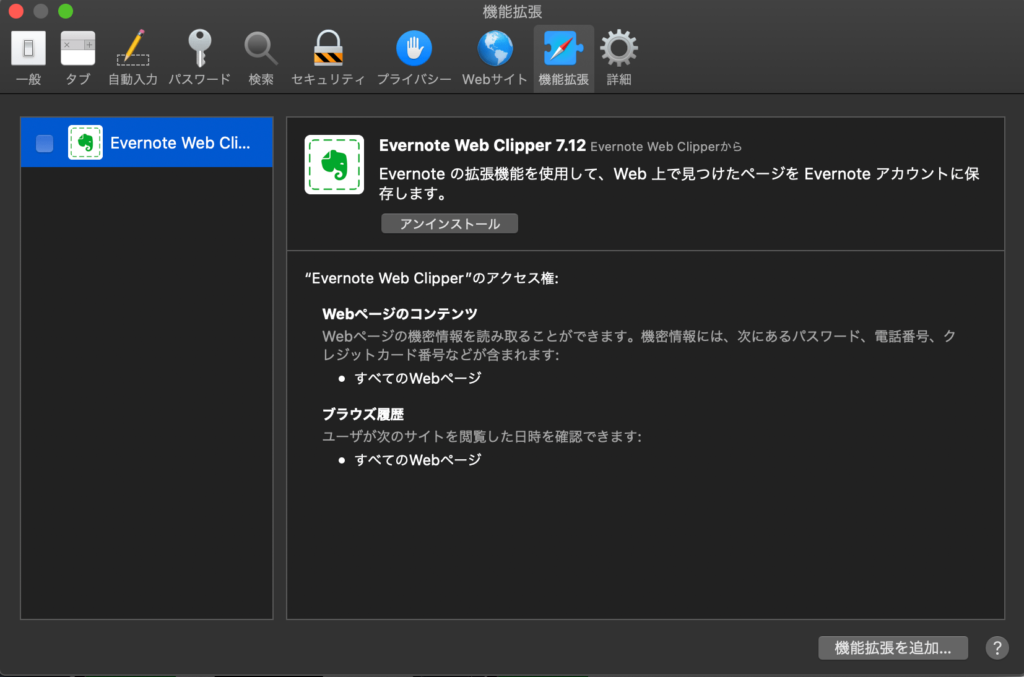The image size is (1024, 677).
Task: Open the 詳細 (Advanced) gear pane
Action: (x=618, y=58)
